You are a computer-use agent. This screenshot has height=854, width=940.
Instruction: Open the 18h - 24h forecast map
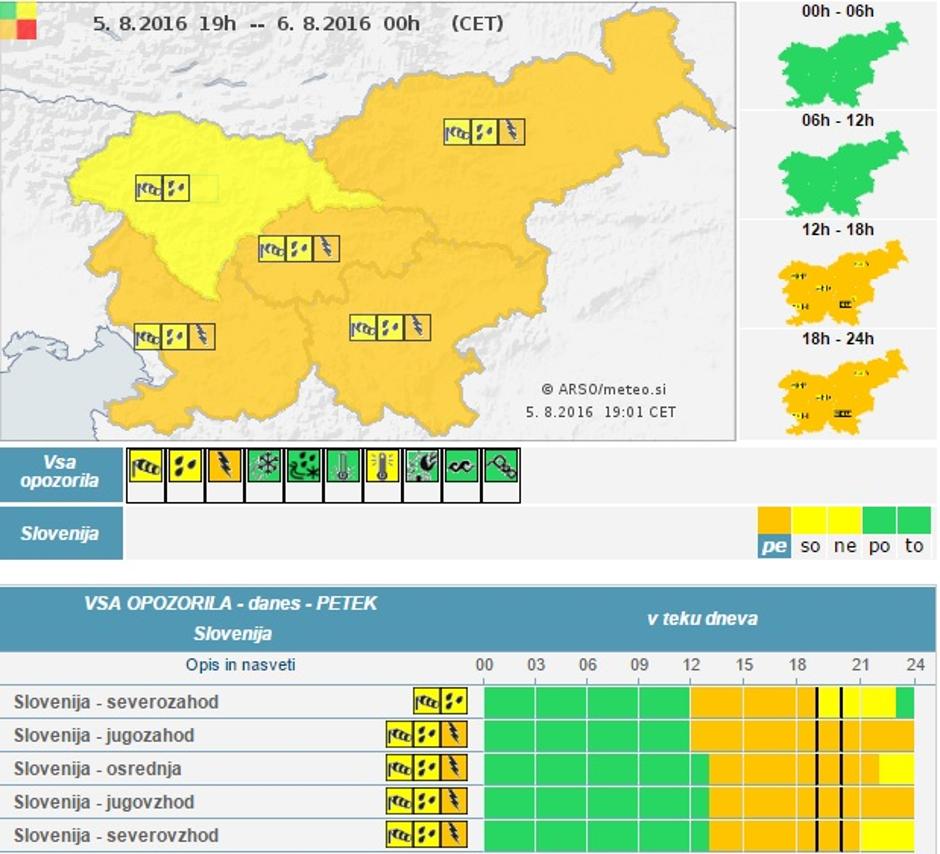pyautogui.click(x=840, y=390)
